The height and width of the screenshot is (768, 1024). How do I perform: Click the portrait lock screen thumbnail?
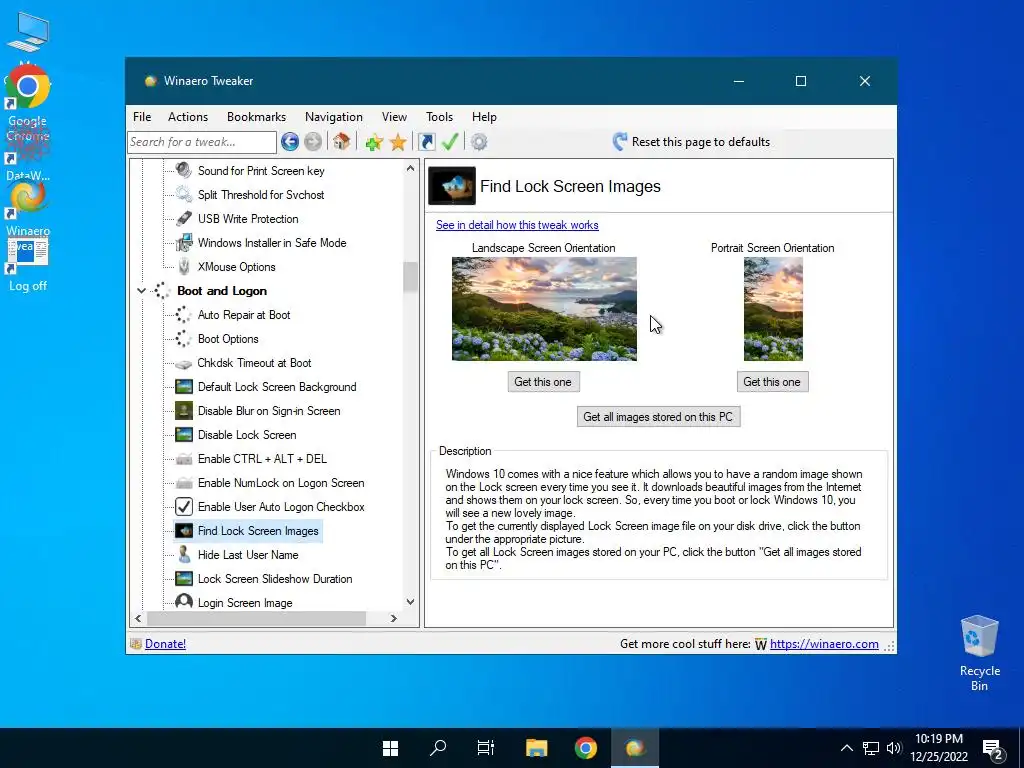pos(773,309)
